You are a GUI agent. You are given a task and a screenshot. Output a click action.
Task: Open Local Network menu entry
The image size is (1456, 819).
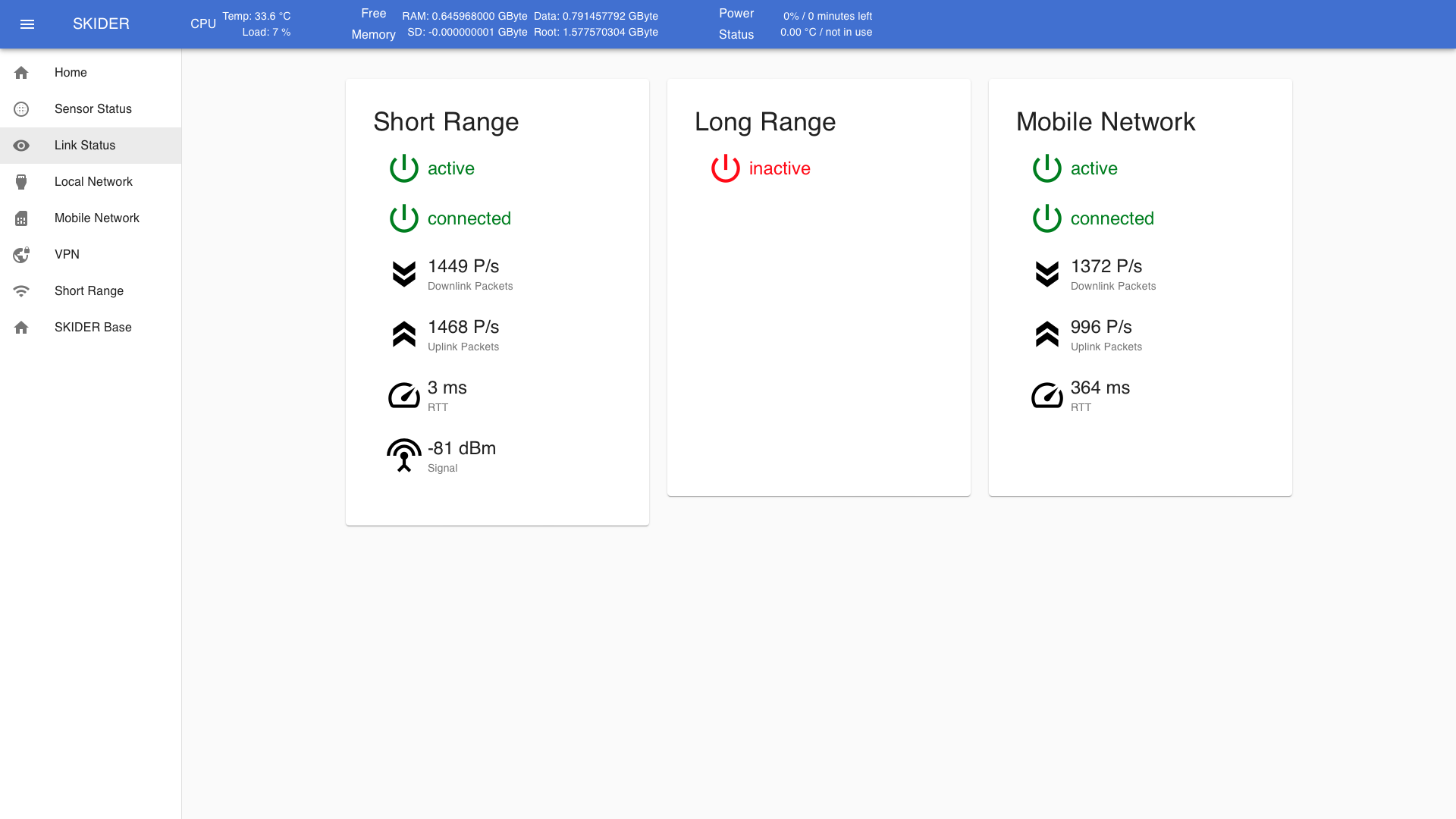[x=91, y=182]
